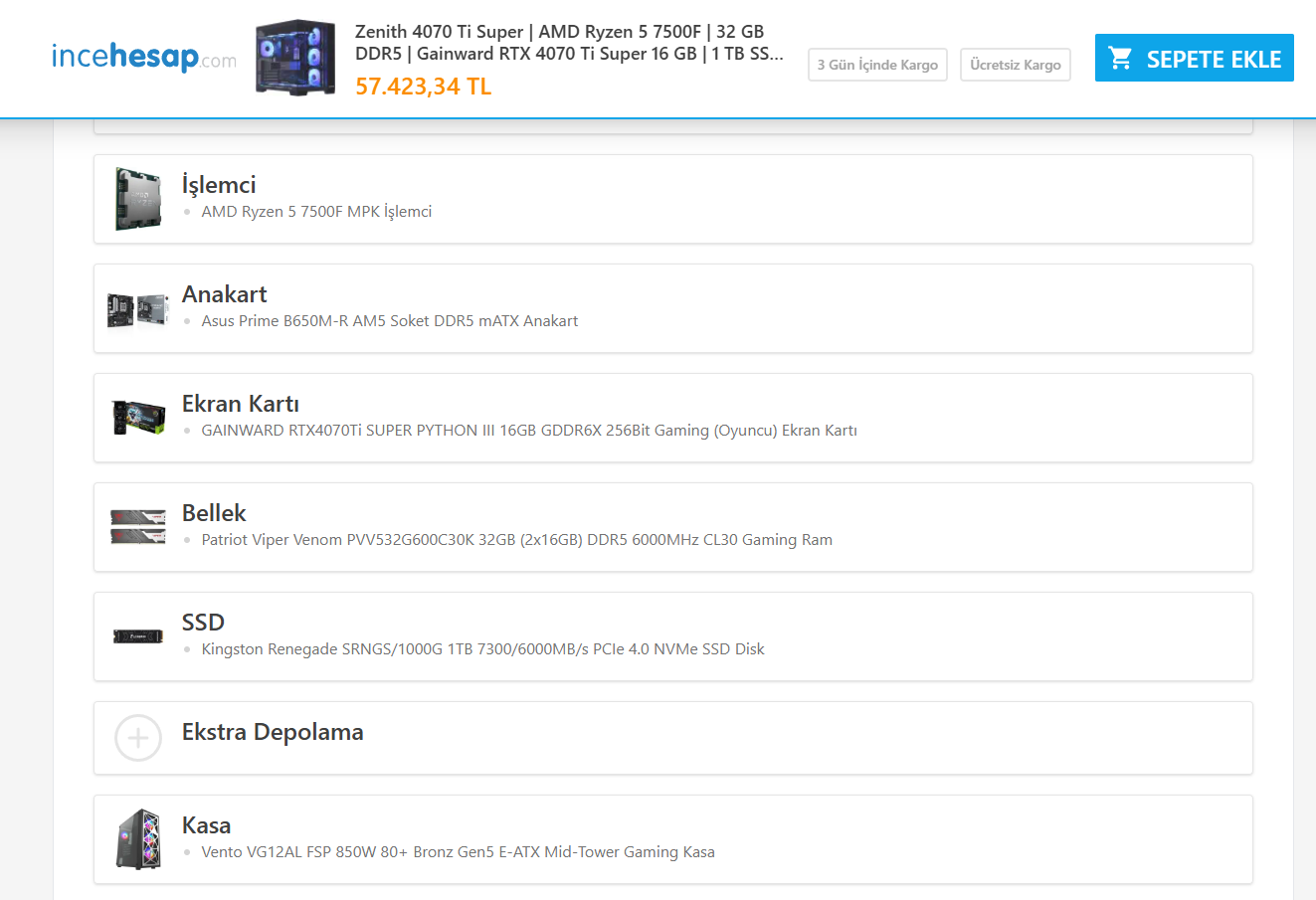The width and height of the screenshot is (1316, 900).
Task: Select the Kingston Renegade SSD item text
Action: point(482,649)
